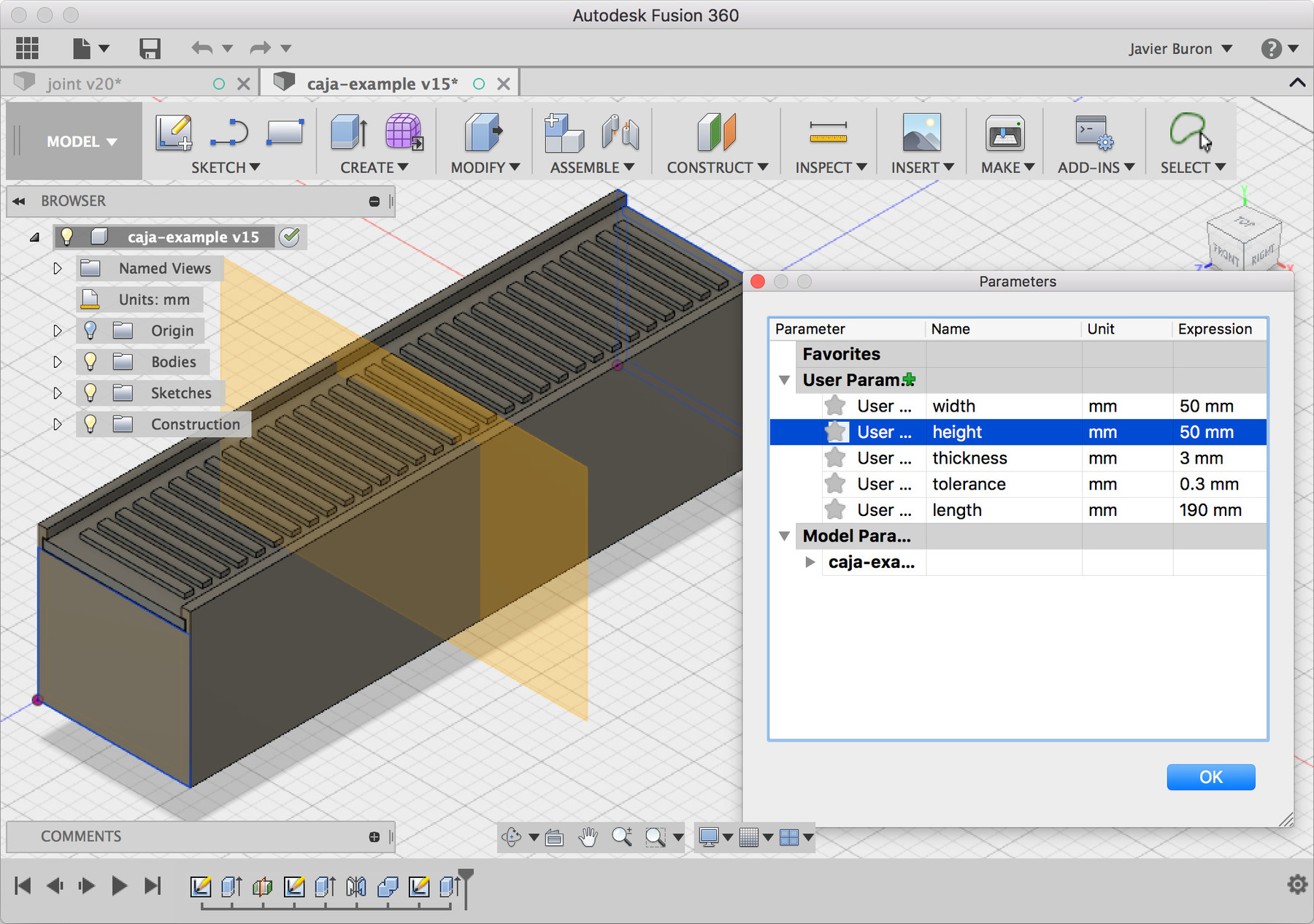Expand the Named Views folder

pos(58,269)
